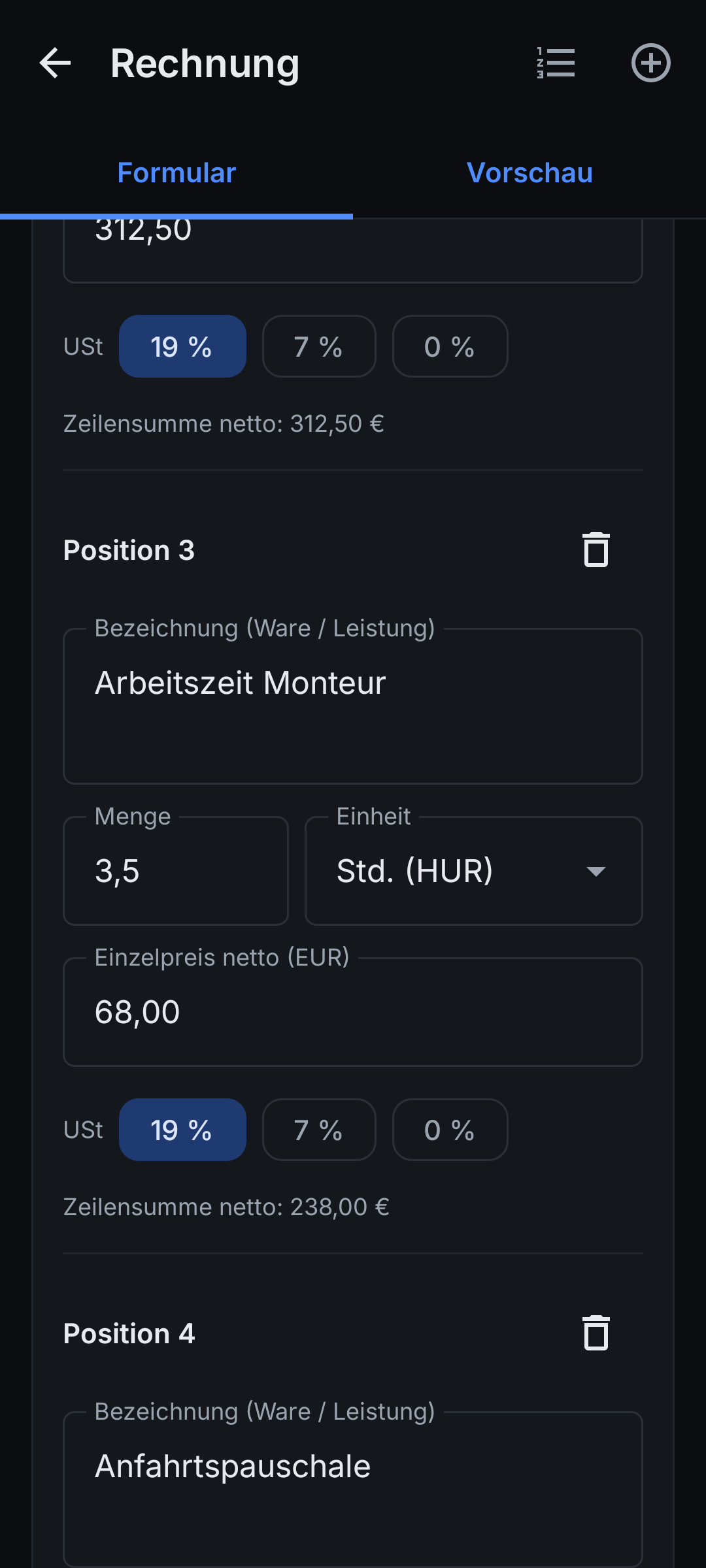Edit the Anfahrtspauschale description field
706x1568 pixels.
353,1490
